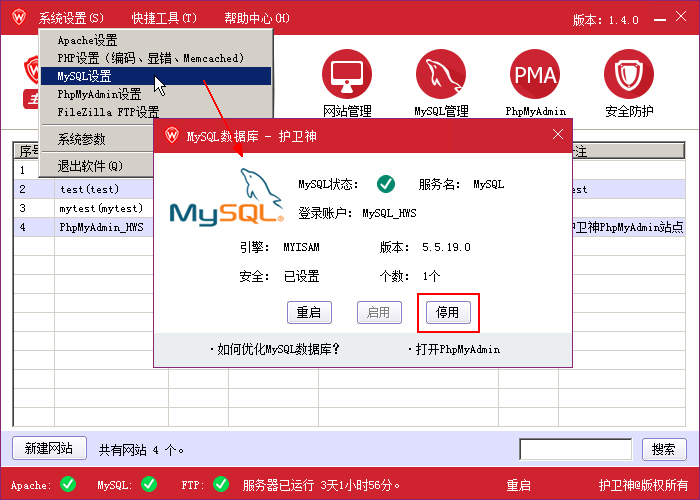700x500 pixels.
Task: Click the 启用 button in MySQL dialog
Action: (379, 312)
